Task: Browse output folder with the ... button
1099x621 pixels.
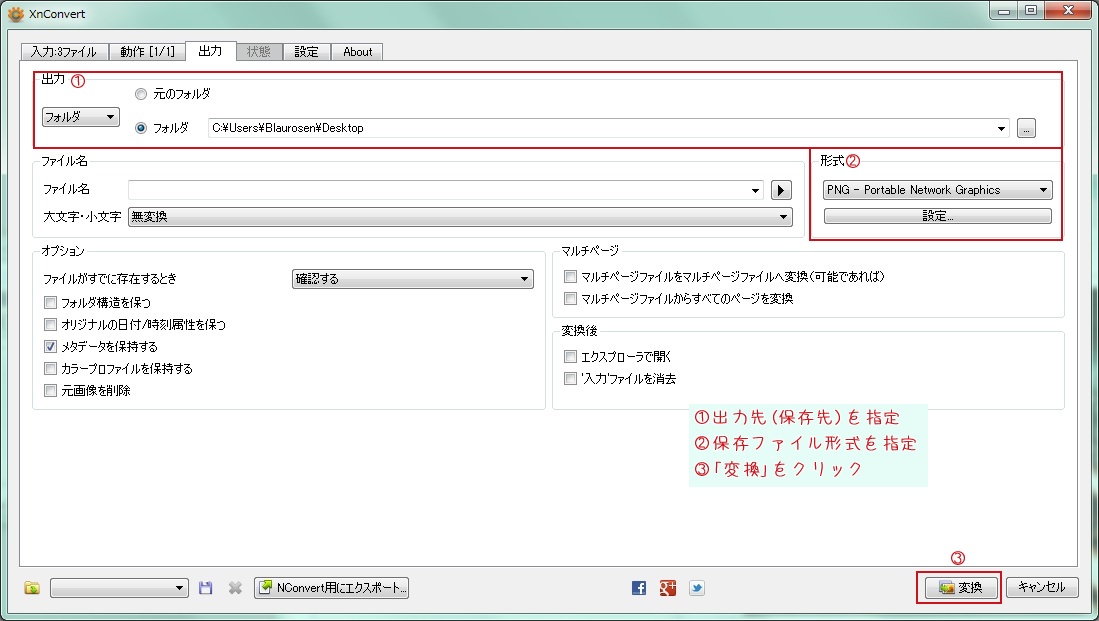Action: [x=1026, y=128]
